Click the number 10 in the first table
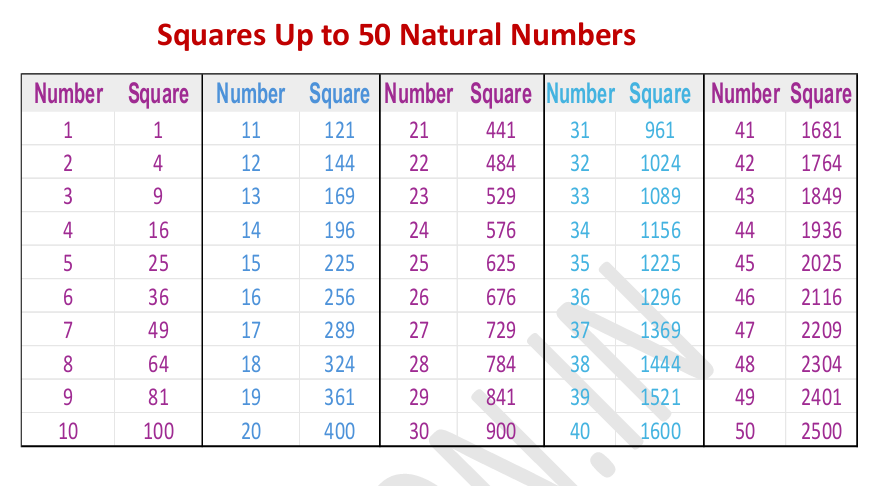Image resolution: width=881 pixels, height=486 pixels. tap(68, 431)
